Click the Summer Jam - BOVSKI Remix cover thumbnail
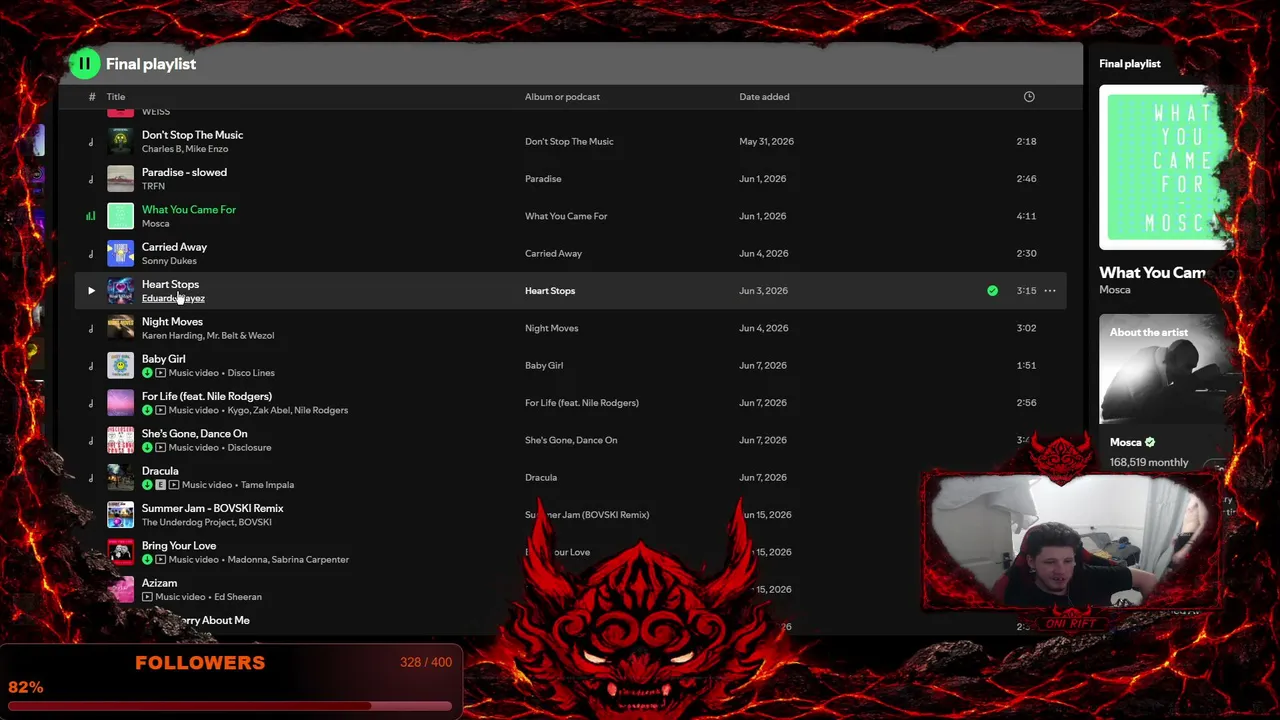The image size is (1280, 720). [x=120, y=515]
